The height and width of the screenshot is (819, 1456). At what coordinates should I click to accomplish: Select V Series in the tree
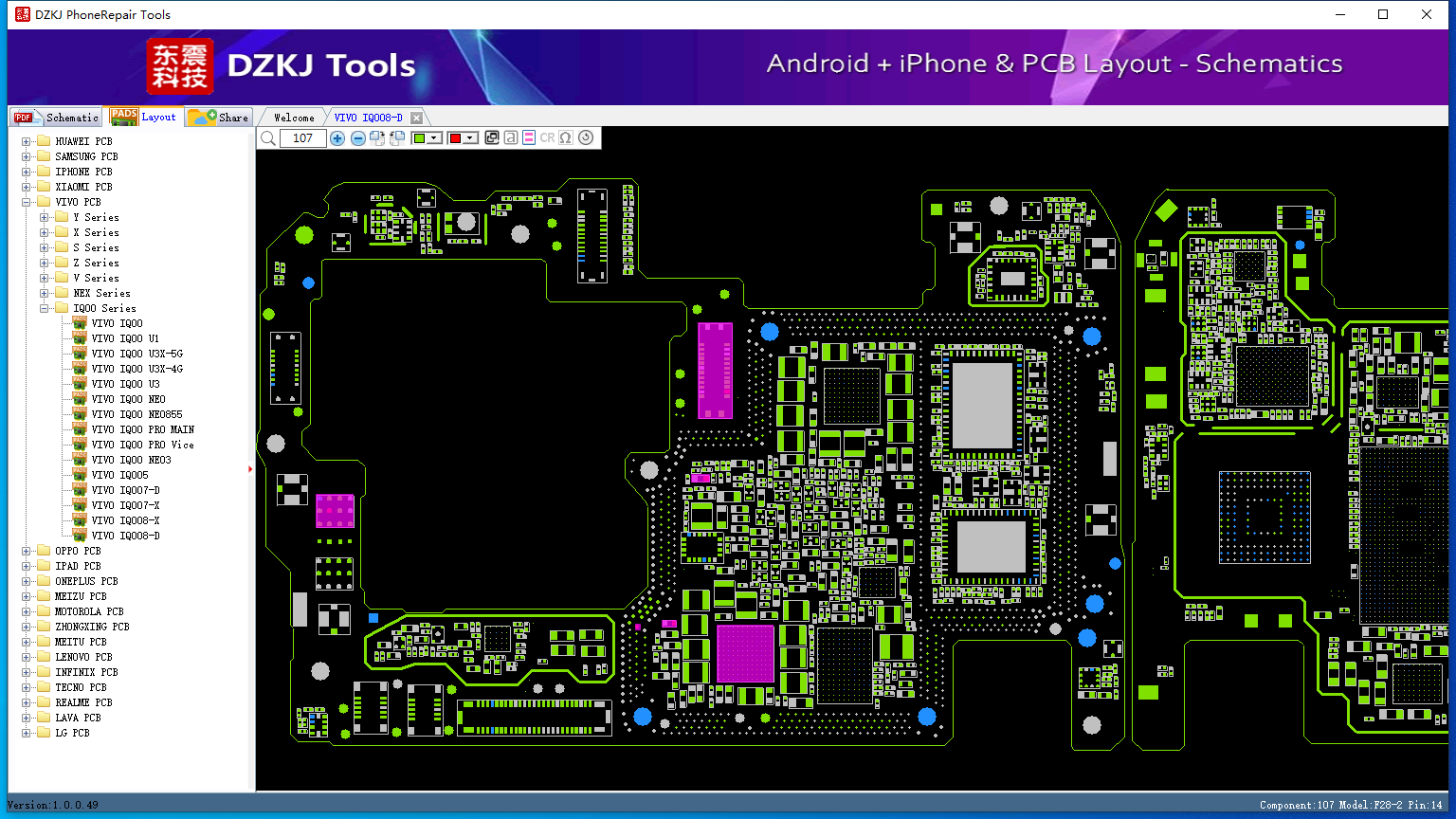pyautogui.click(x=96, y=278)
